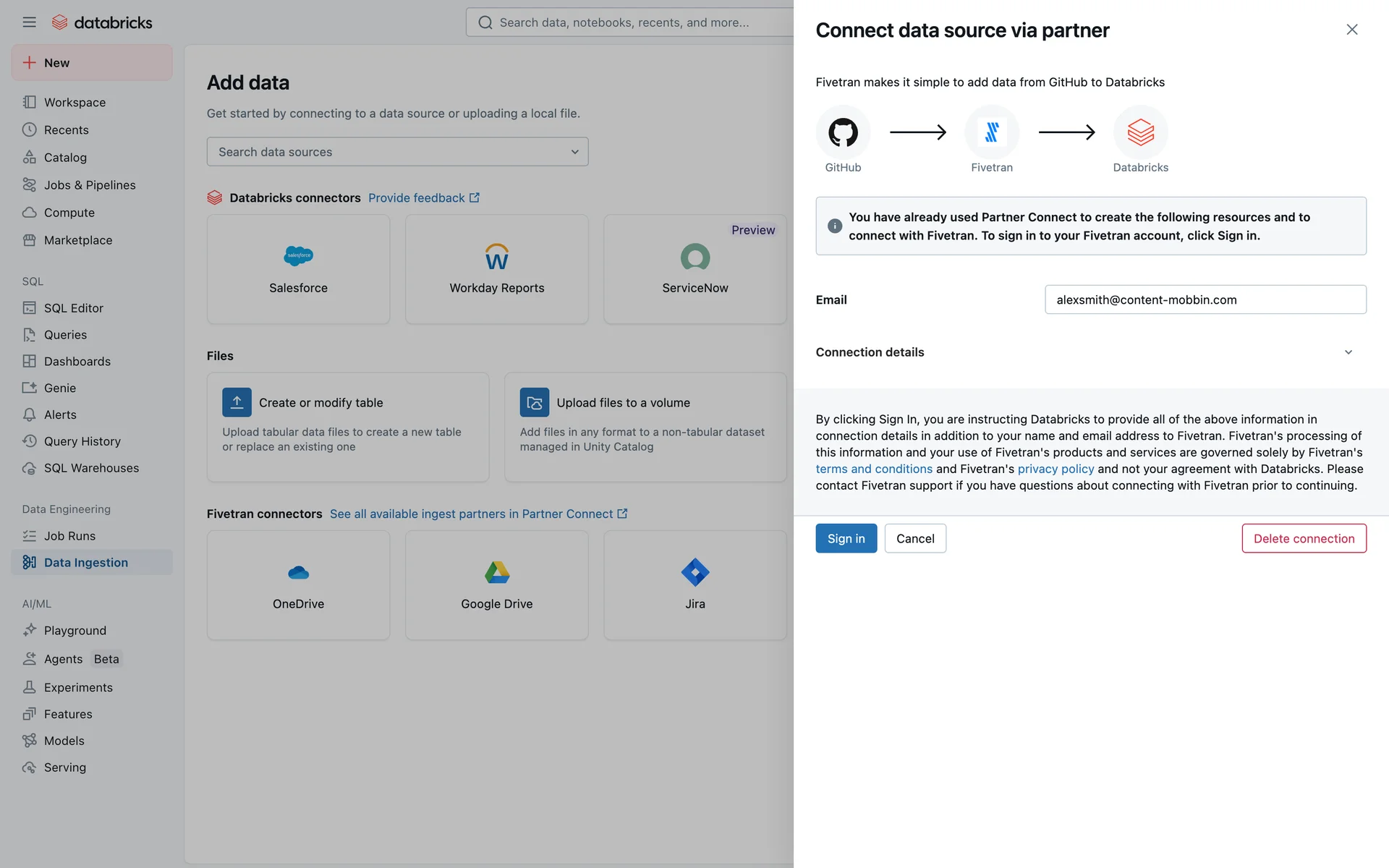Click the Email input field
1389x868 pixels.
tap(1205, 299)
